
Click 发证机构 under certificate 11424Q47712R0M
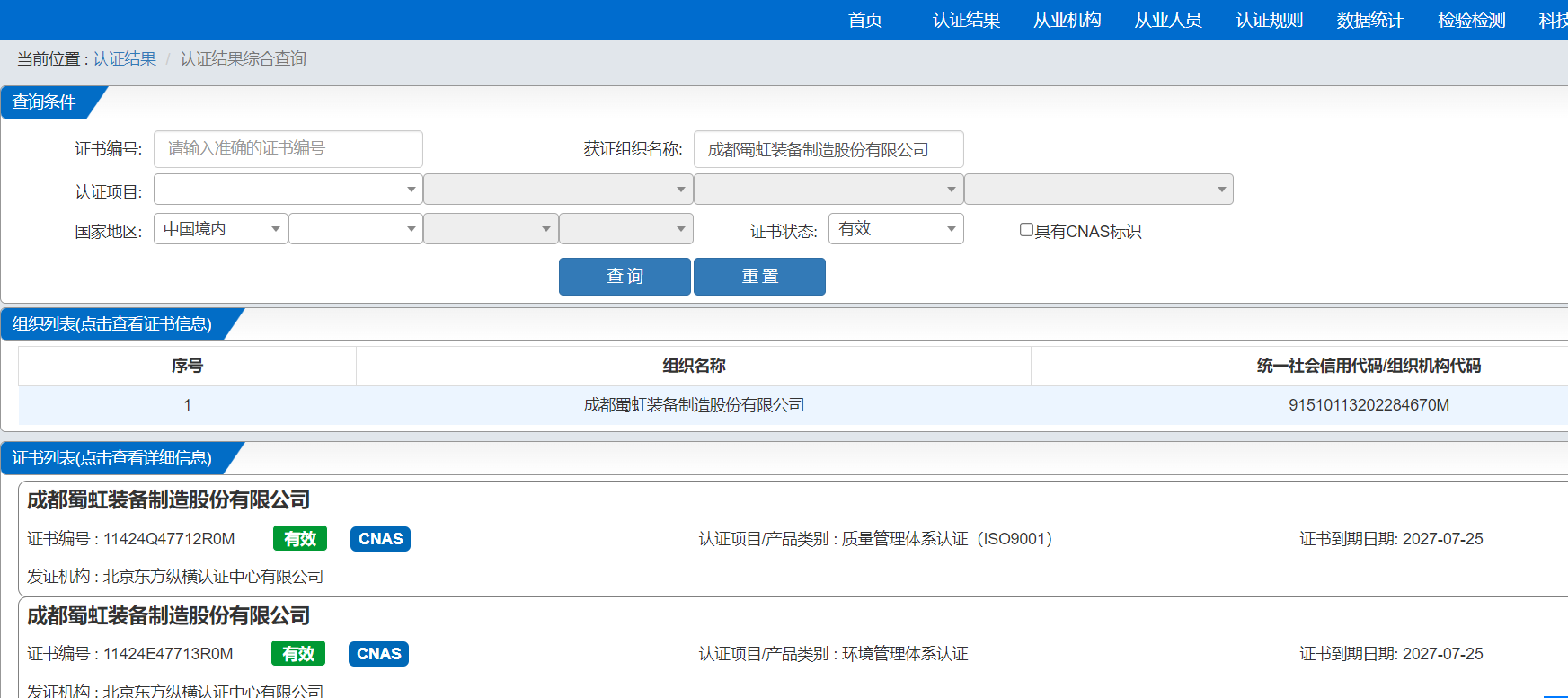point(175,577)
